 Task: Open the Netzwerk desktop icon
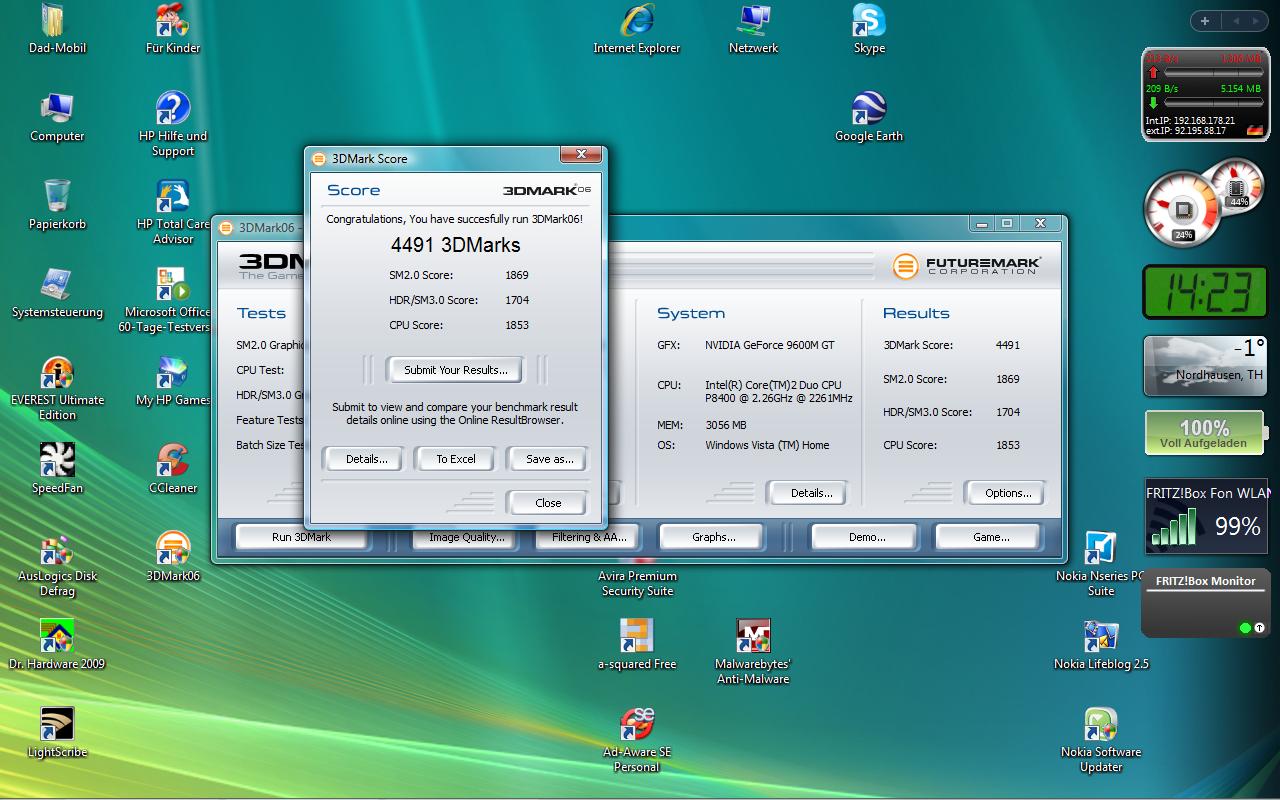coord(753,30)
